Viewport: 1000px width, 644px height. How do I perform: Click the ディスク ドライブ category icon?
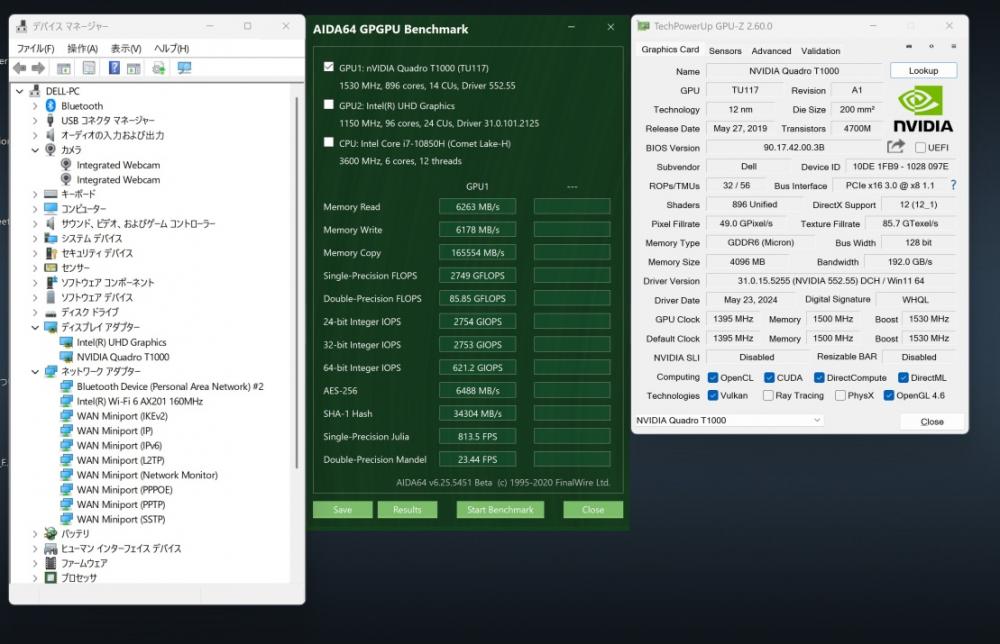[x=51, y=312]
